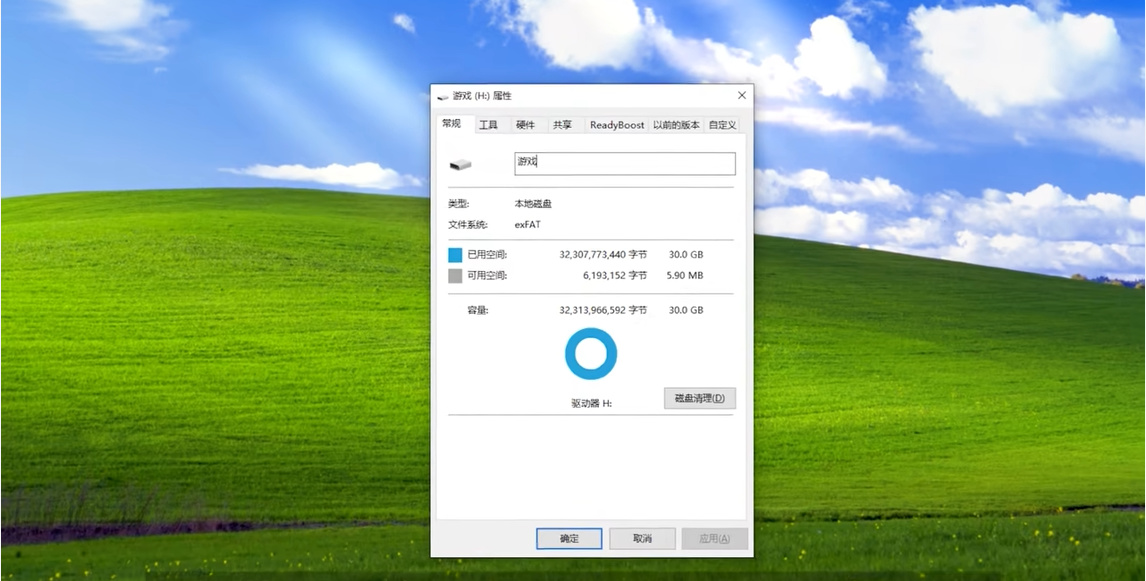Viewport: 1146px width, 581px height.
Task: Click the drive icon beside the name field
Action: tap(460, 164)
